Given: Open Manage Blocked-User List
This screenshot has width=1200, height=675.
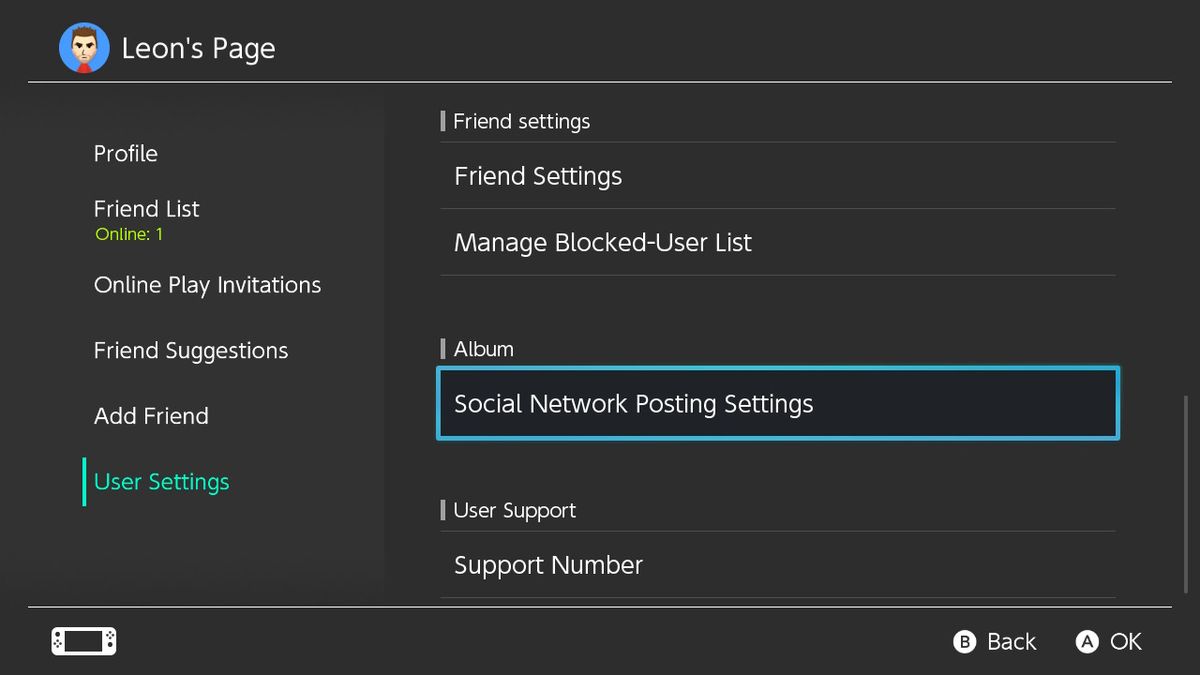Looking at the screenshot, I should pyautogui.click(x=602, y=242).
